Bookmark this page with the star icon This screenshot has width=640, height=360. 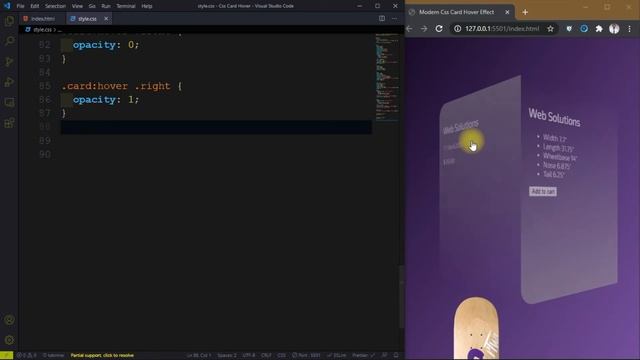tap(550, 29)
